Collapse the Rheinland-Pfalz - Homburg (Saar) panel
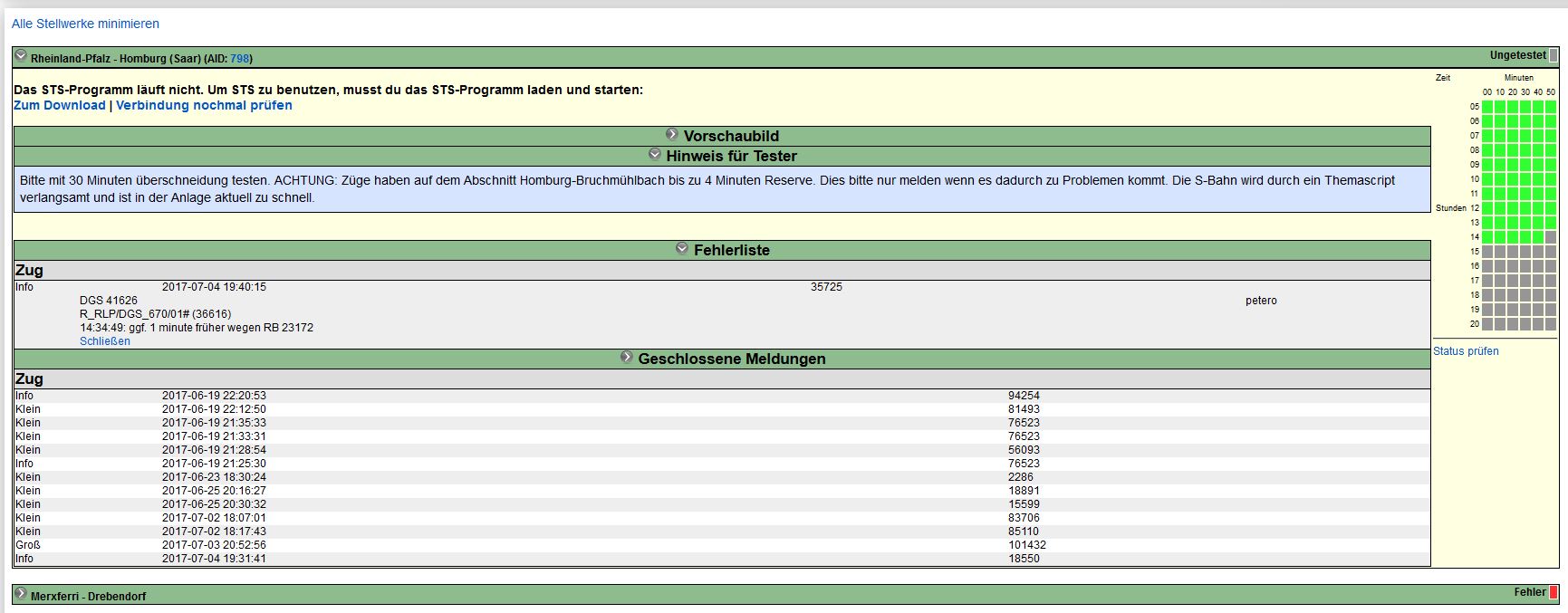 click(21, 56)
